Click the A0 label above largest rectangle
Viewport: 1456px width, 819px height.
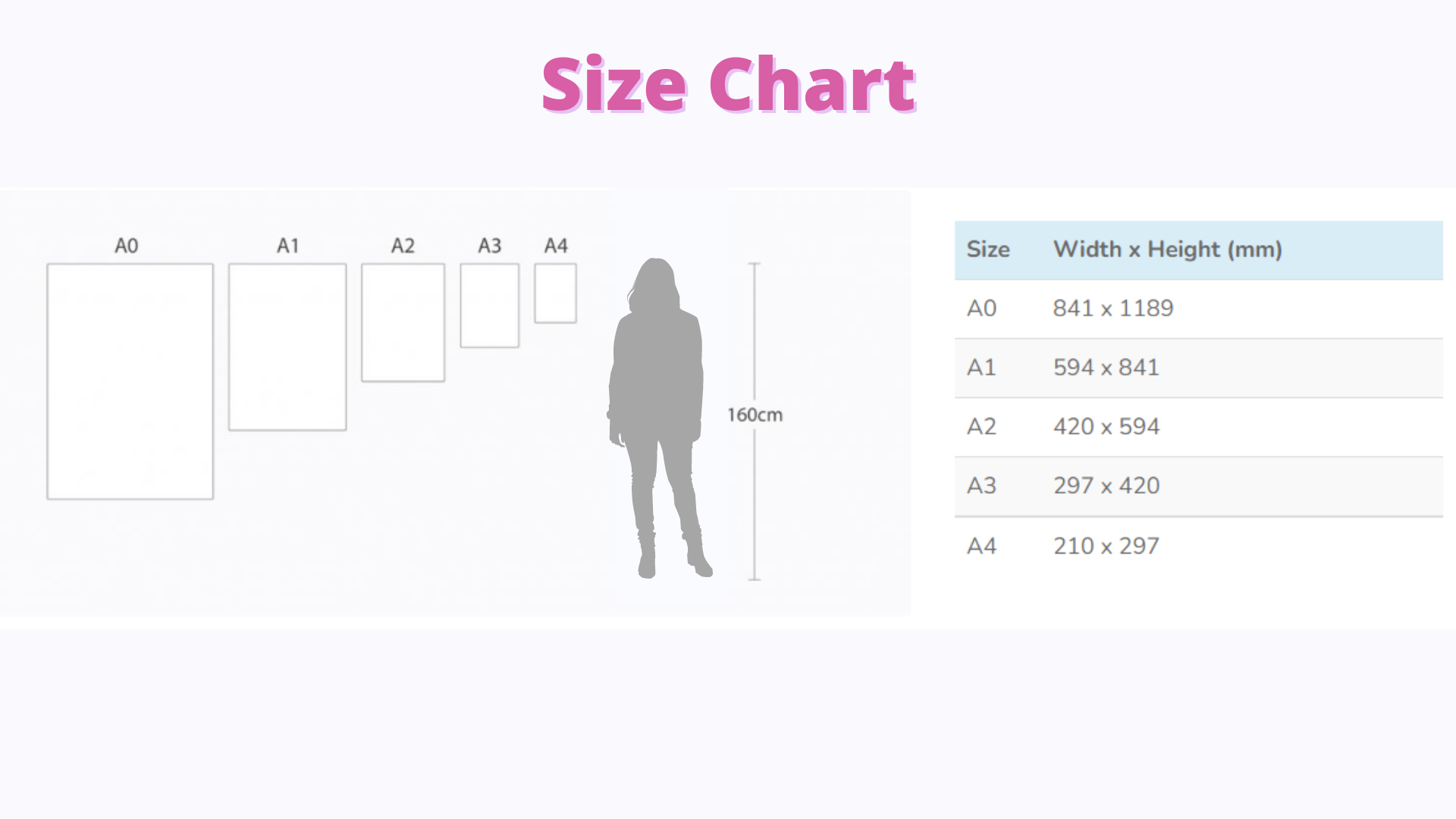tap(126, 246)
